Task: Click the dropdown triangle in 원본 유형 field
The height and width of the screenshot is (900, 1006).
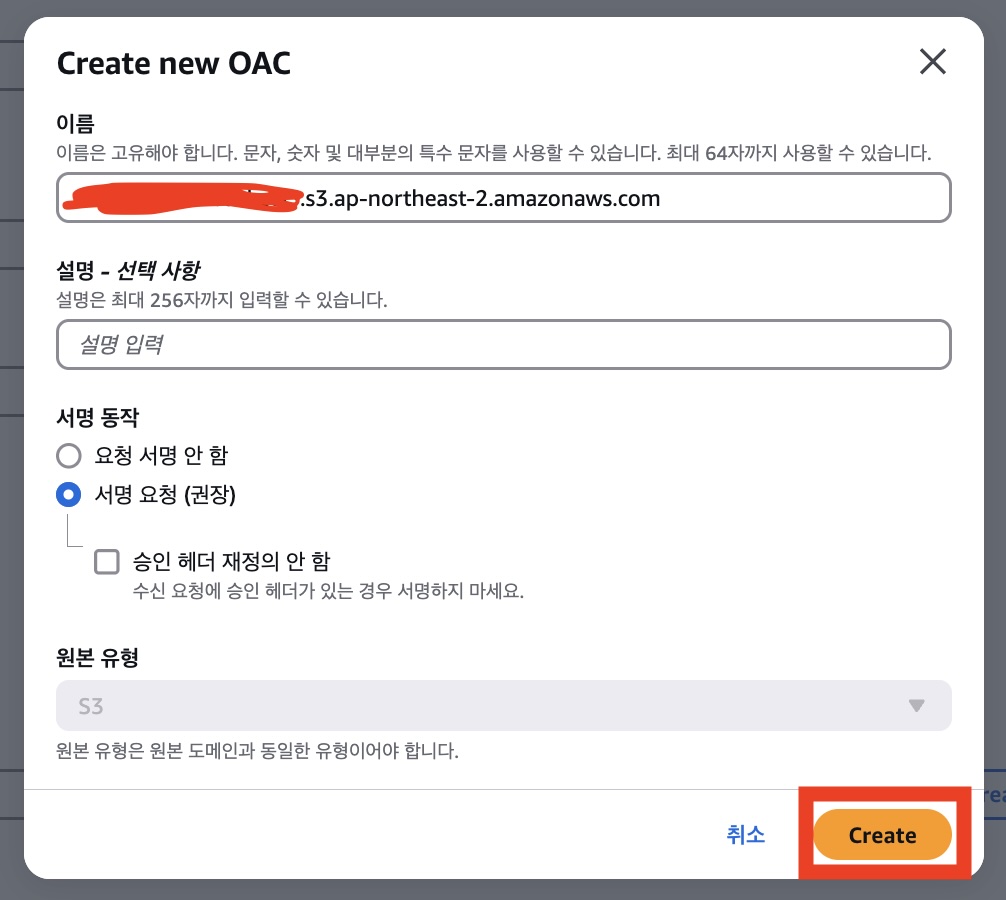Action: pyautogui.click(x=916, y=706)
